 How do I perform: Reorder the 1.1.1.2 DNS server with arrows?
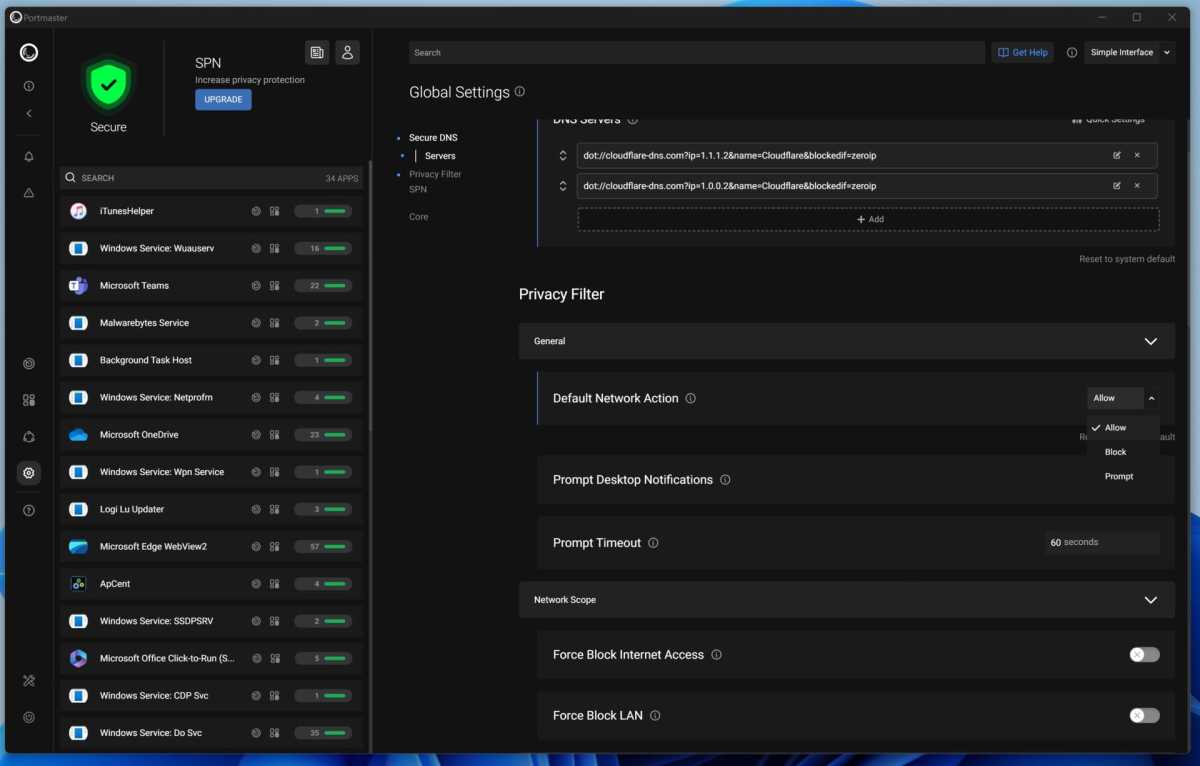tap(563, 155)
